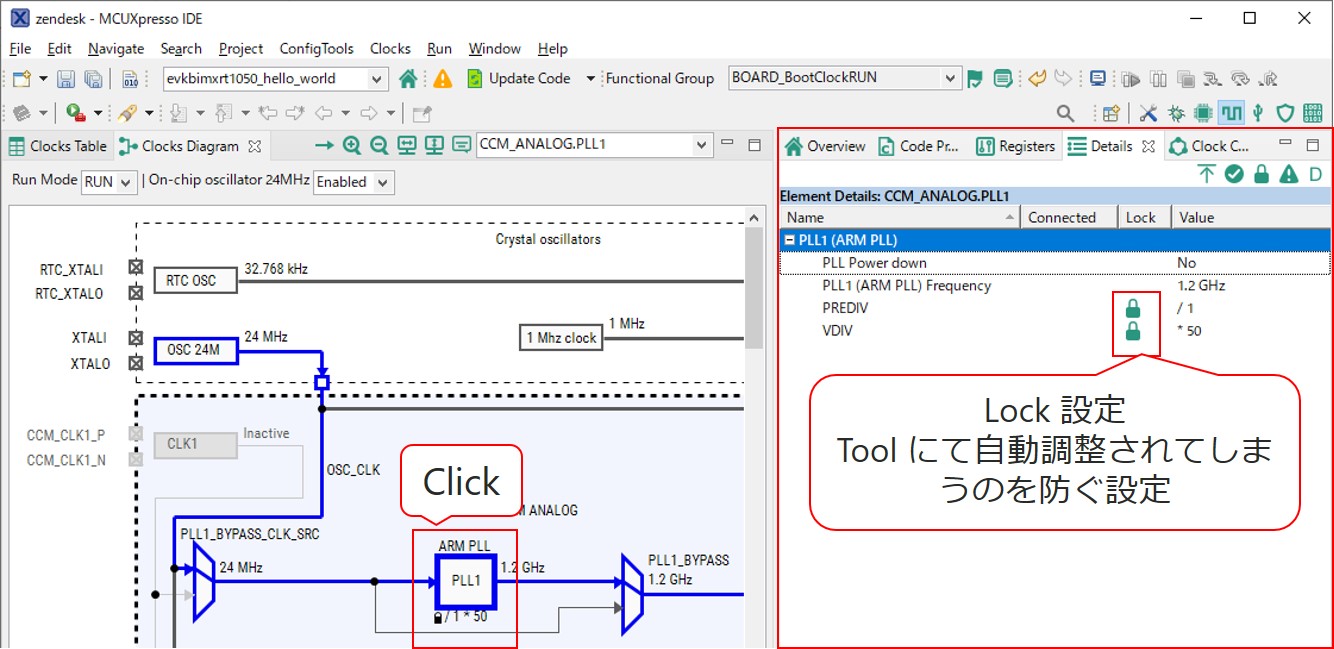Switch to the Overview tab
This screenshot has height=649, width=1334.
point(825,146)
